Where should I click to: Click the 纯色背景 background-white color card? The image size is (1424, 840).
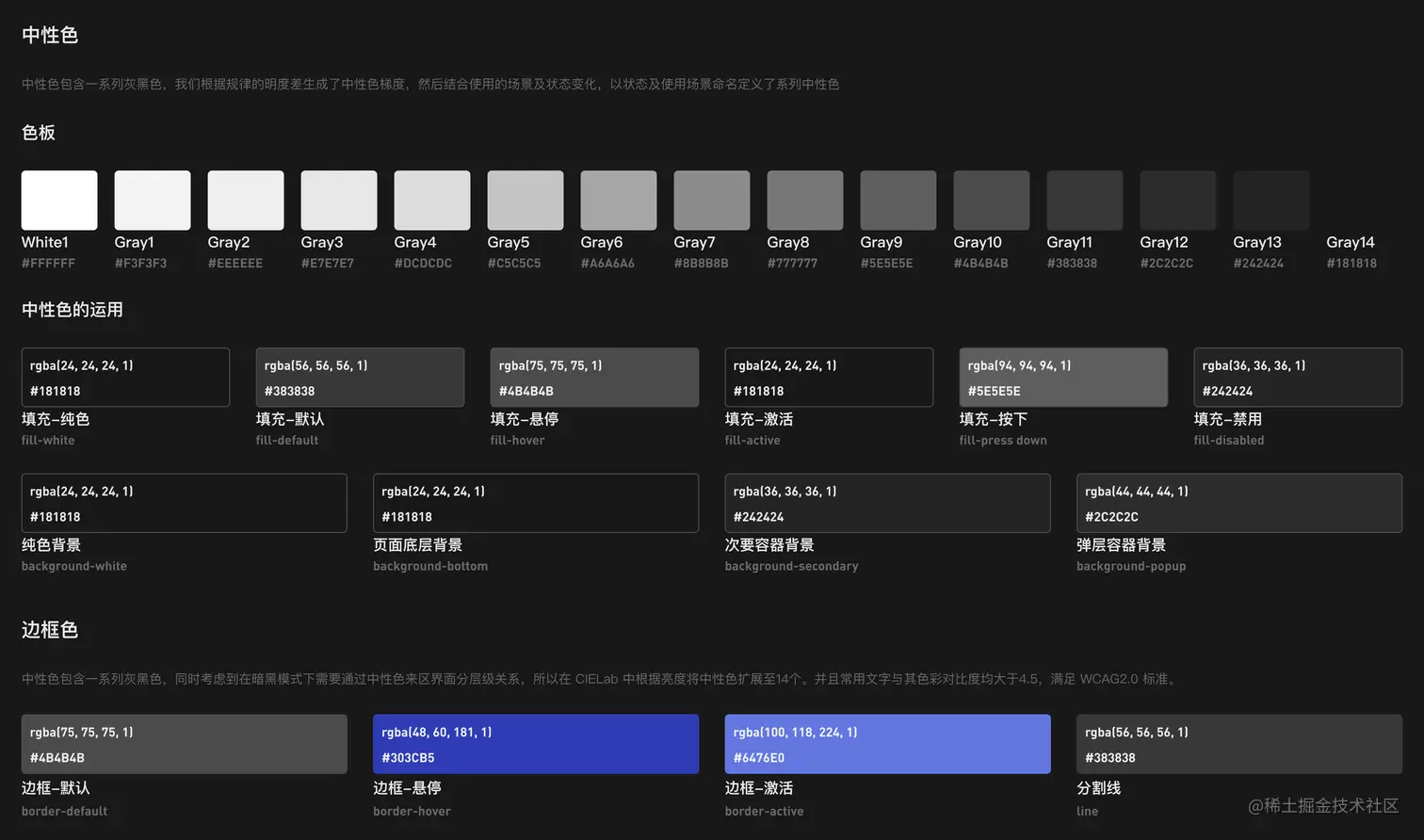(x=184, y=504)
